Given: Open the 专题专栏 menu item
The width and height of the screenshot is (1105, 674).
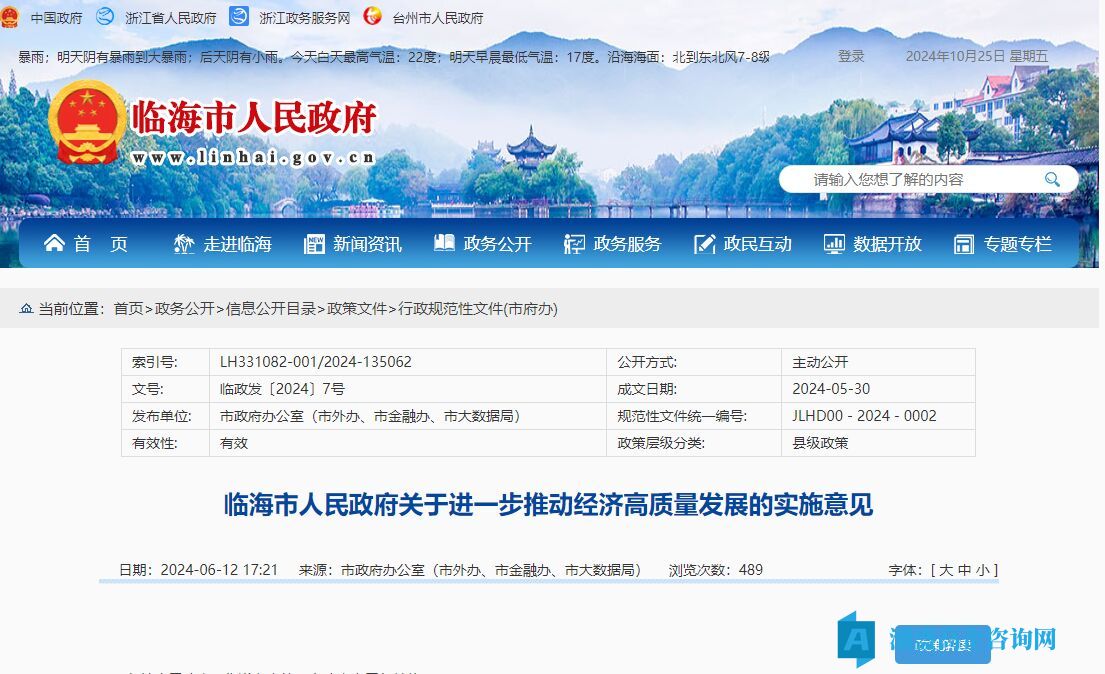Looking at the screenshot, I should point(1017,244).
